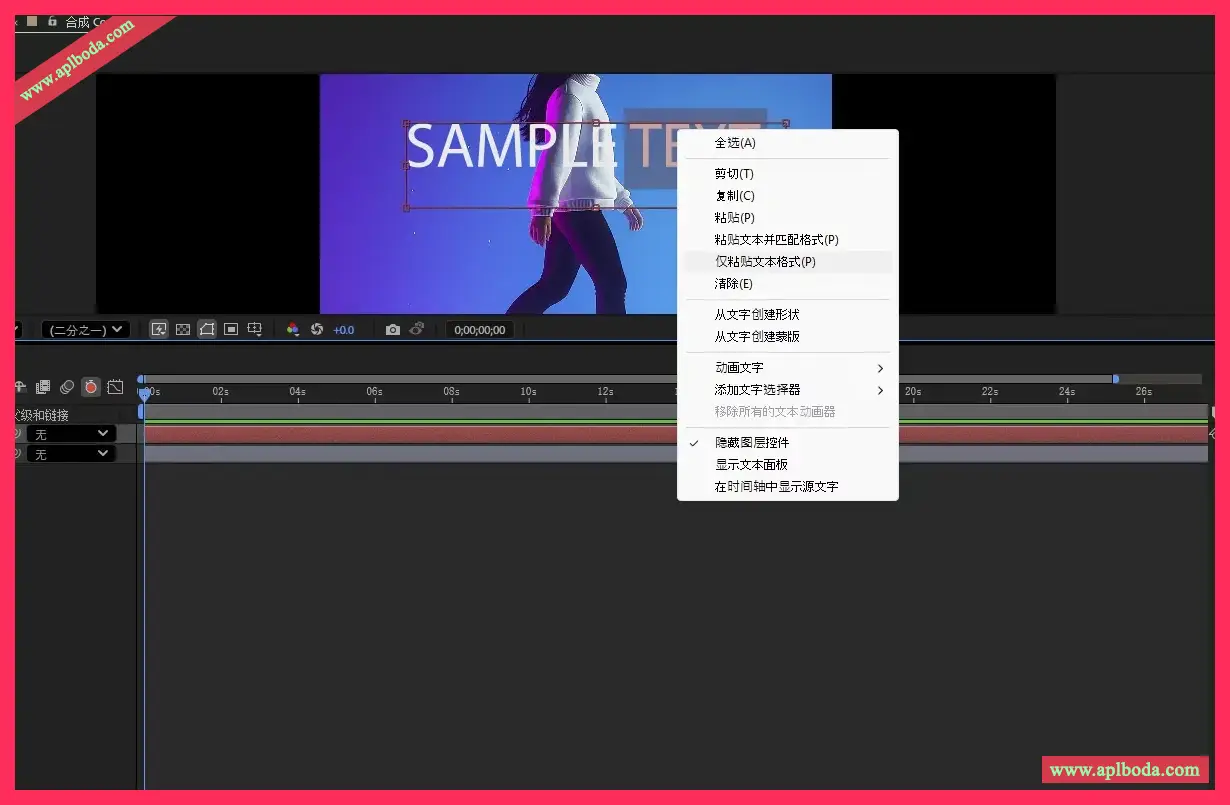The height and width of the screenshot is (805, 1230).
Task: Expand the 动画文字 submenu
Action: pyautogui.click(x=739, y=368)
